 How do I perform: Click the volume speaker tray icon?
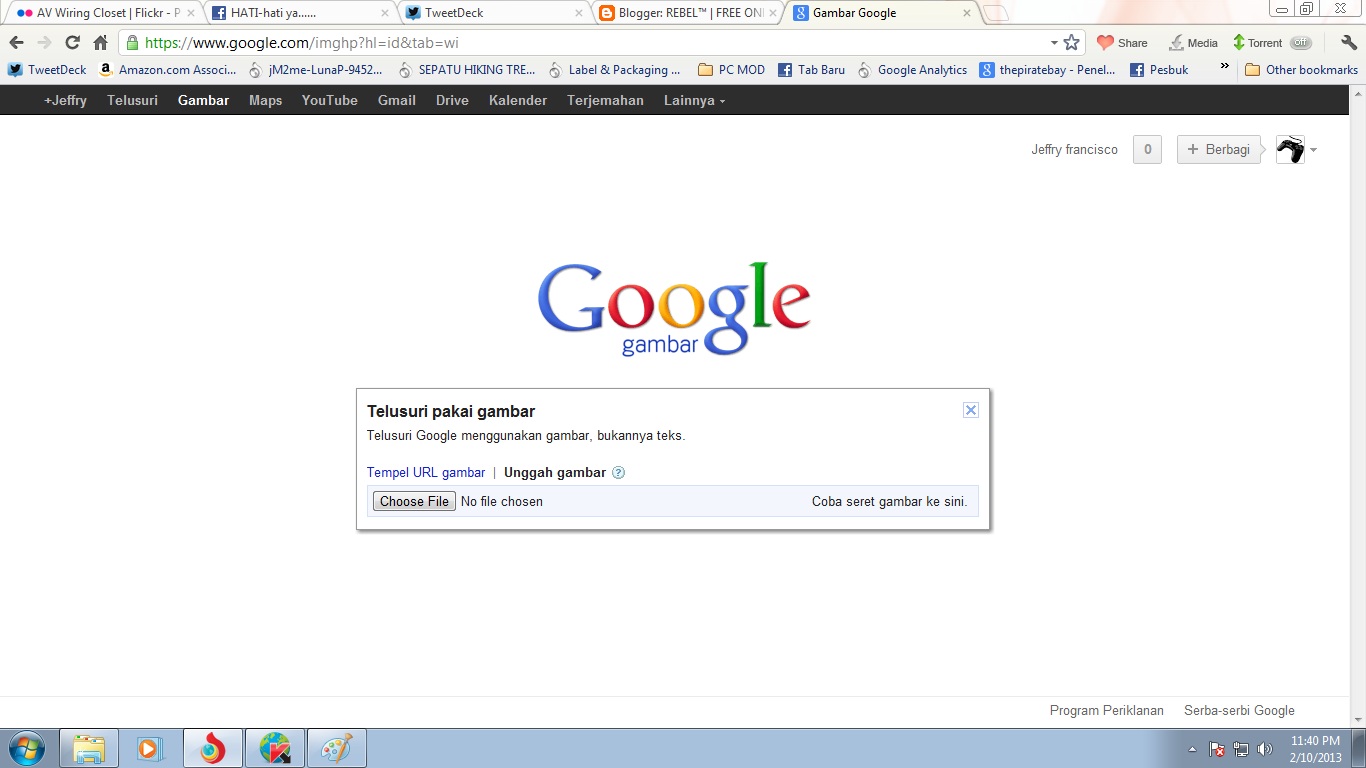point(1265,749)
